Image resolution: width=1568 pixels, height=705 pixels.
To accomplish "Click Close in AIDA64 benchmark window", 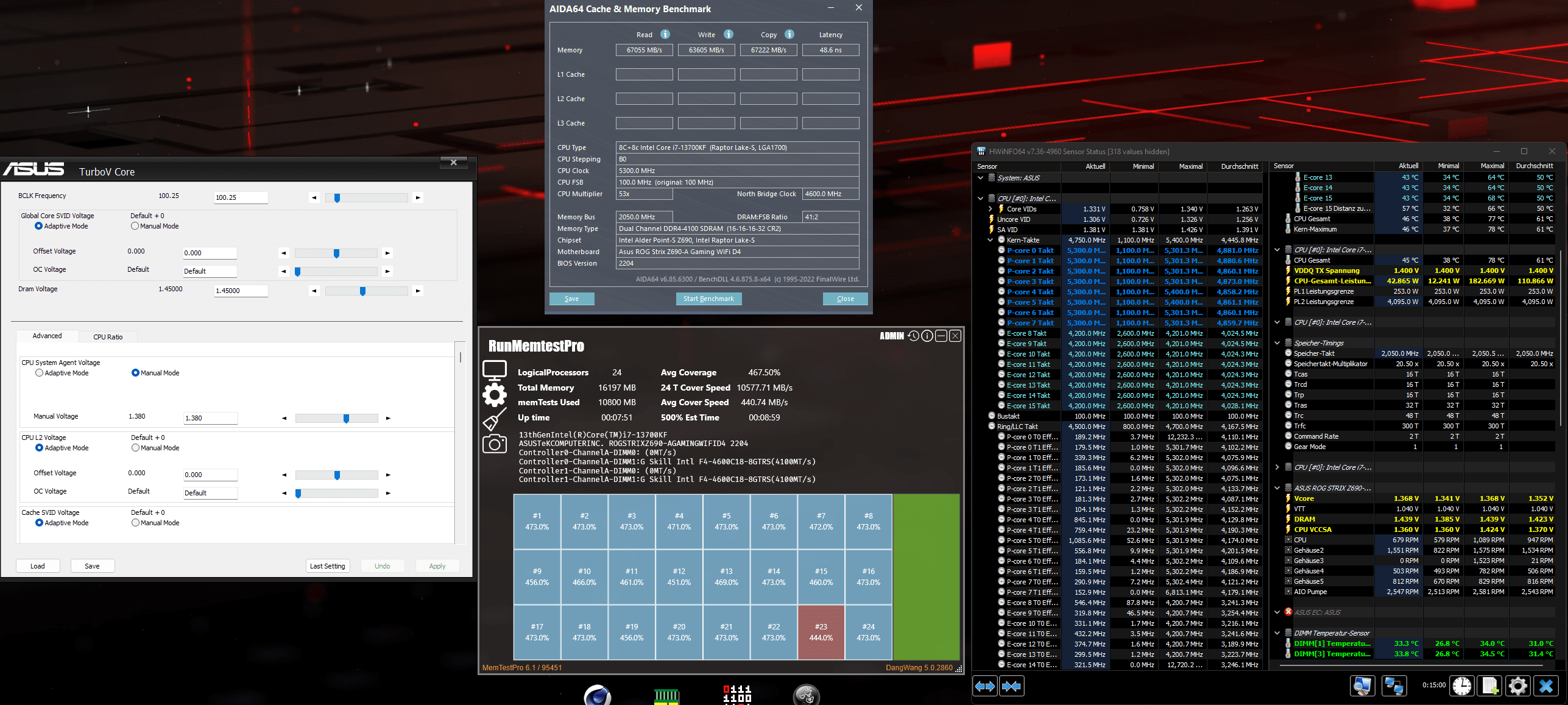I will pos(845,299).
